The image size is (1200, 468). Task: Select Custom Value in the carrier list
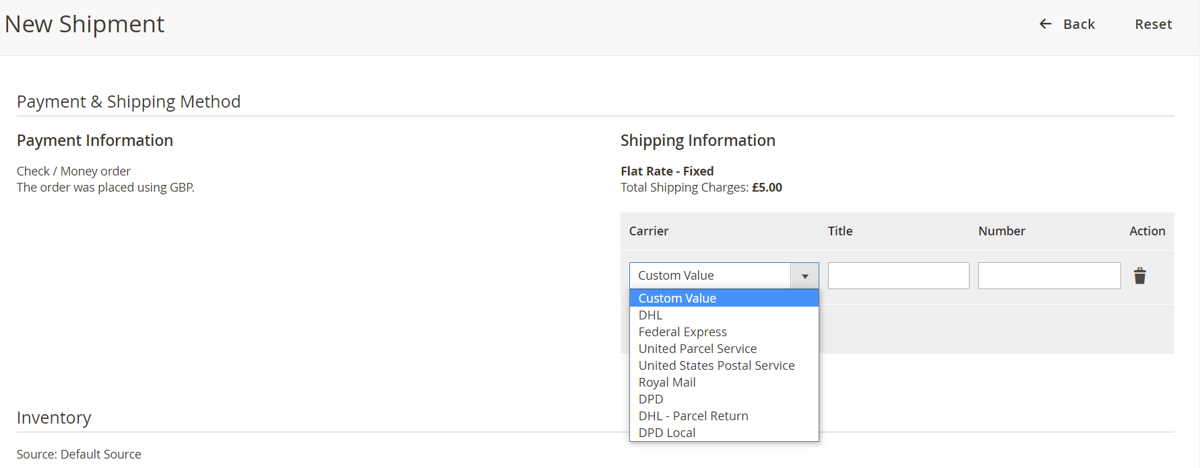pos(677,298)
